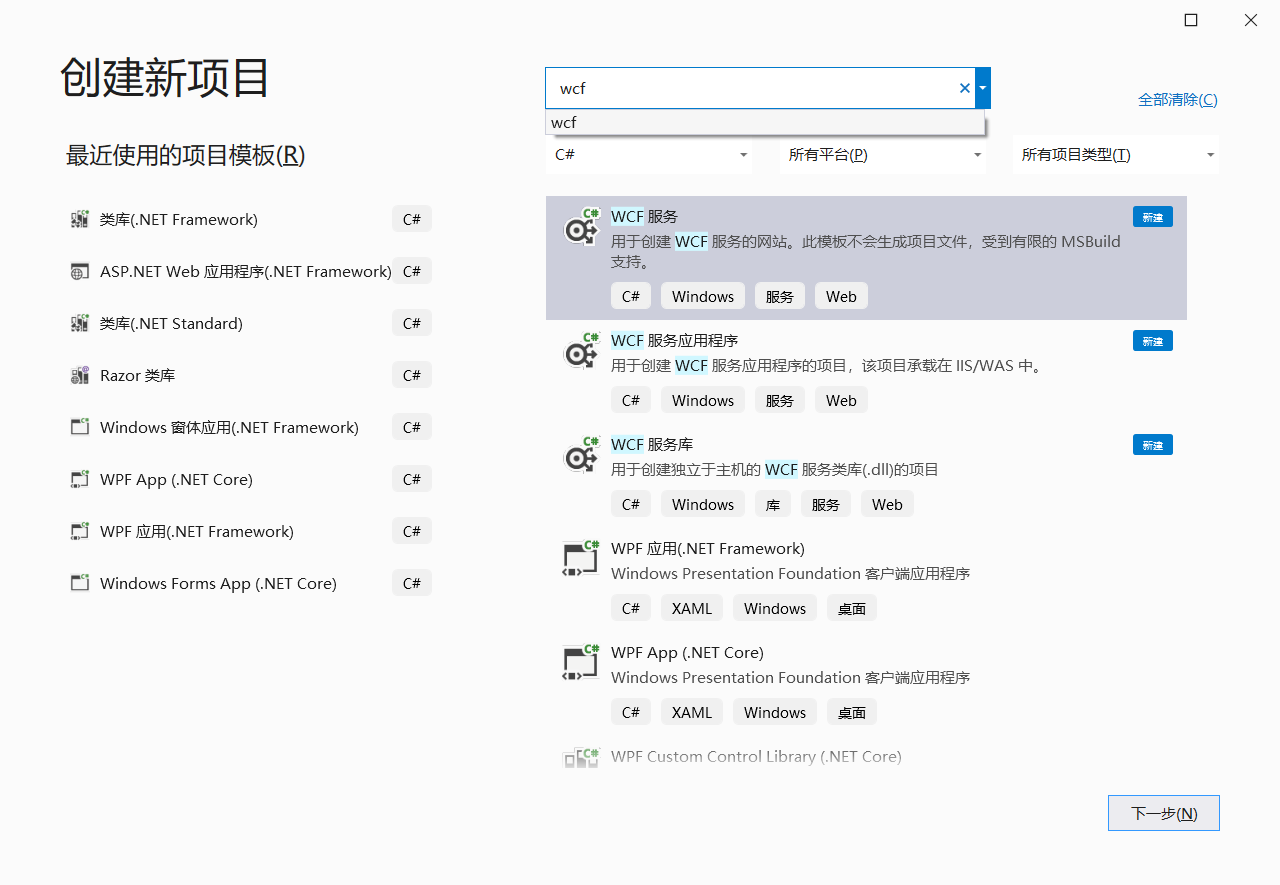Click the C# tag under WCF 服务

[x=631, y=296]
